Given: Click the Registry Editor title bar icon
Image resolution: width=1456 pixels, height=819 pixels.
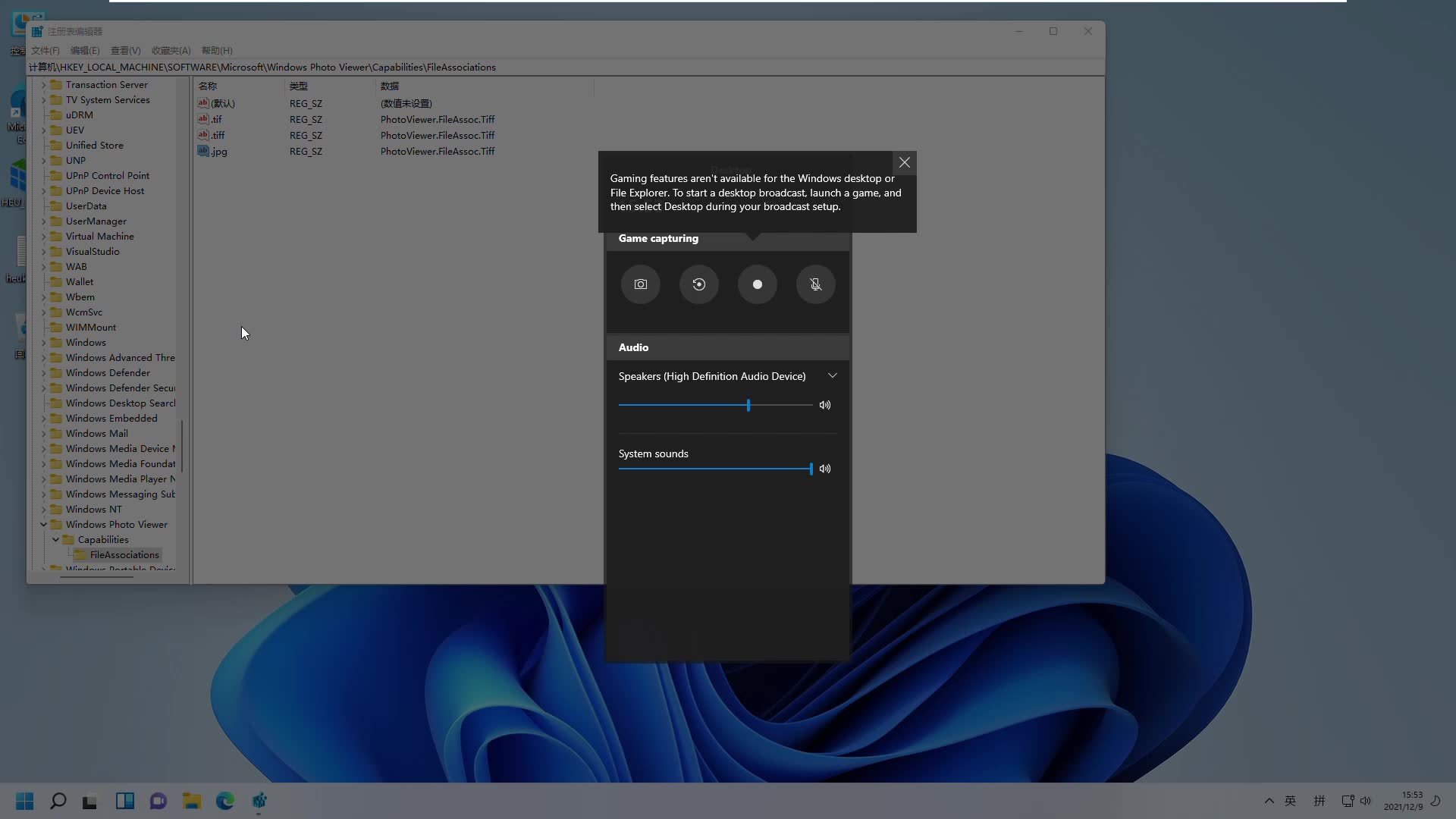Looking at the screenshot, I should tap(37, 31).
